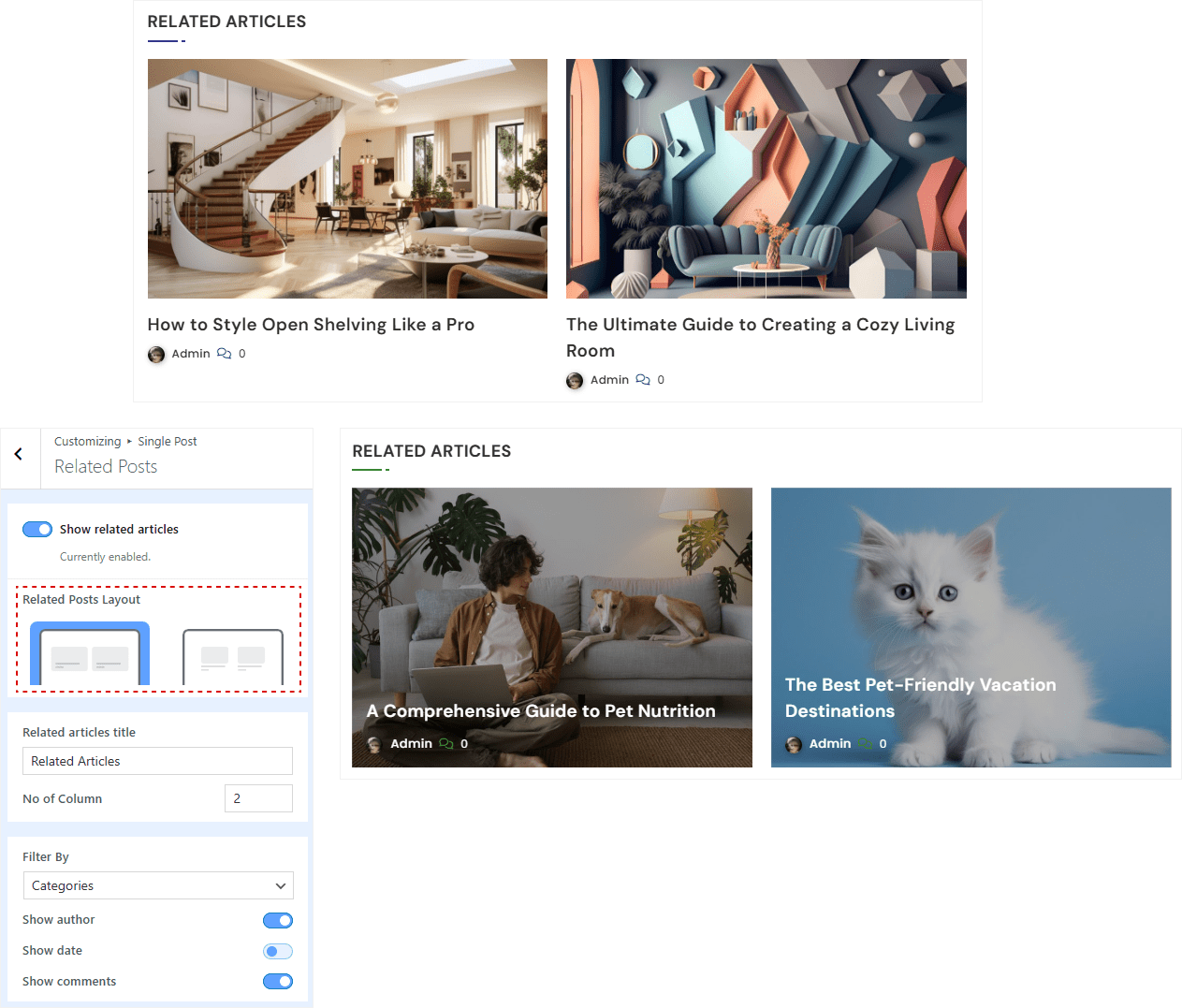1182x1008 pixels.
Task: Click the No of Column number field
Action: coord(258,798)
